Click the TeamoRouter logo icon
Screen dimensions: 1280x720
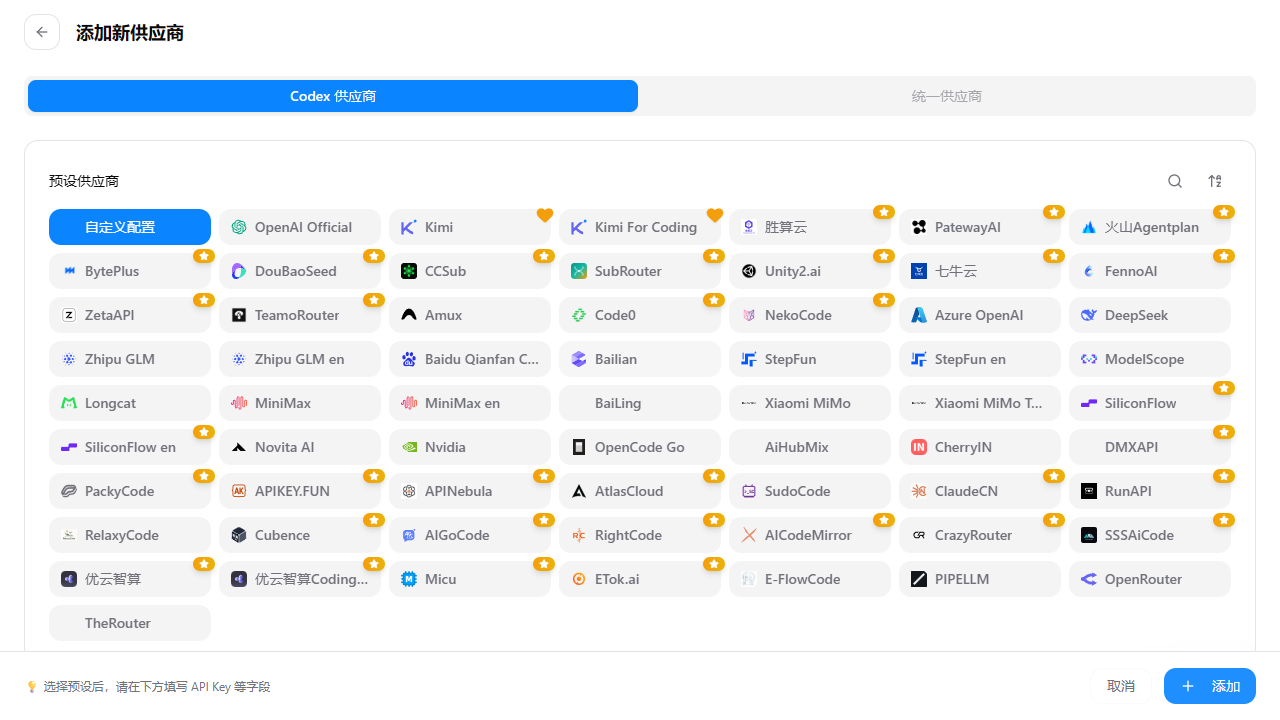239,315
